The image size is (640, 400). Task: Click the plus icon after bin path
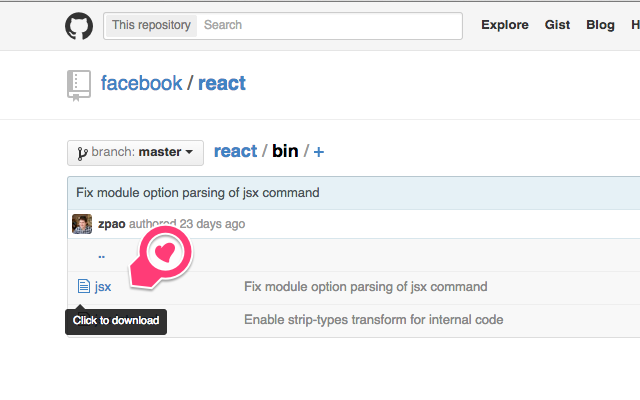[x=319, y=152]
